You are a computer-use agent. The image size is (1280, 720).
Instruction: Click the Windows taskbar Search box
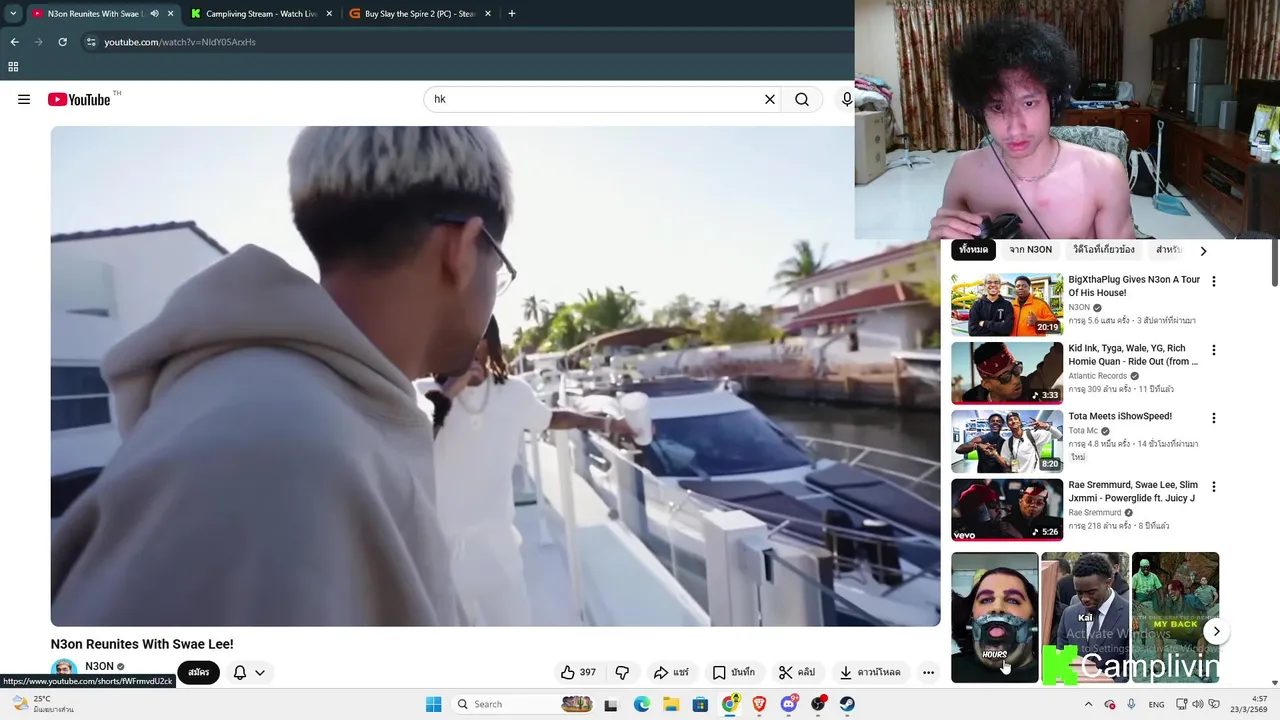pyautogui.click(x=524, y=704)
